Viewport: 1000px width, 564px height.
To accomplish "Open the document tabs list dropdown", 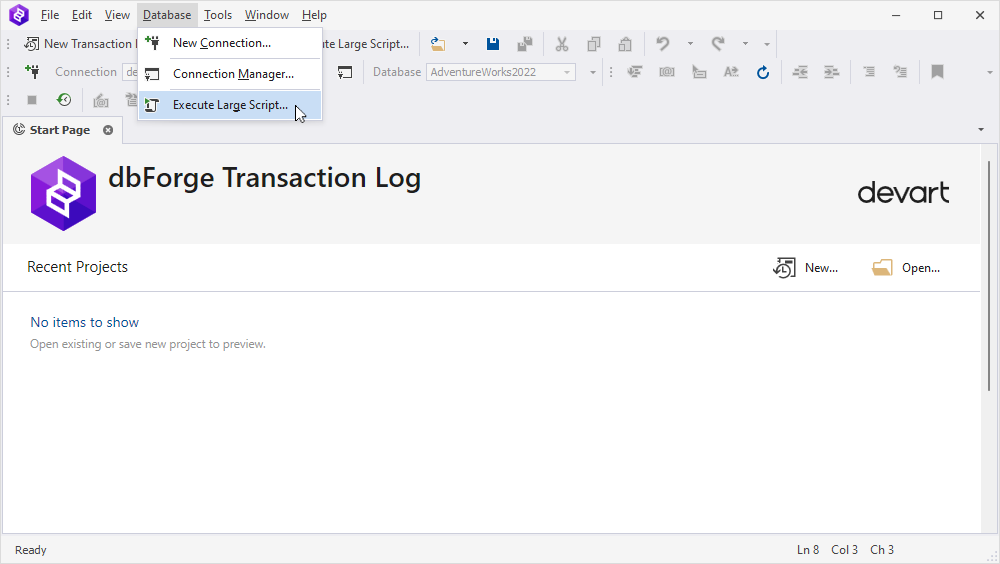I will click(981, 130).
